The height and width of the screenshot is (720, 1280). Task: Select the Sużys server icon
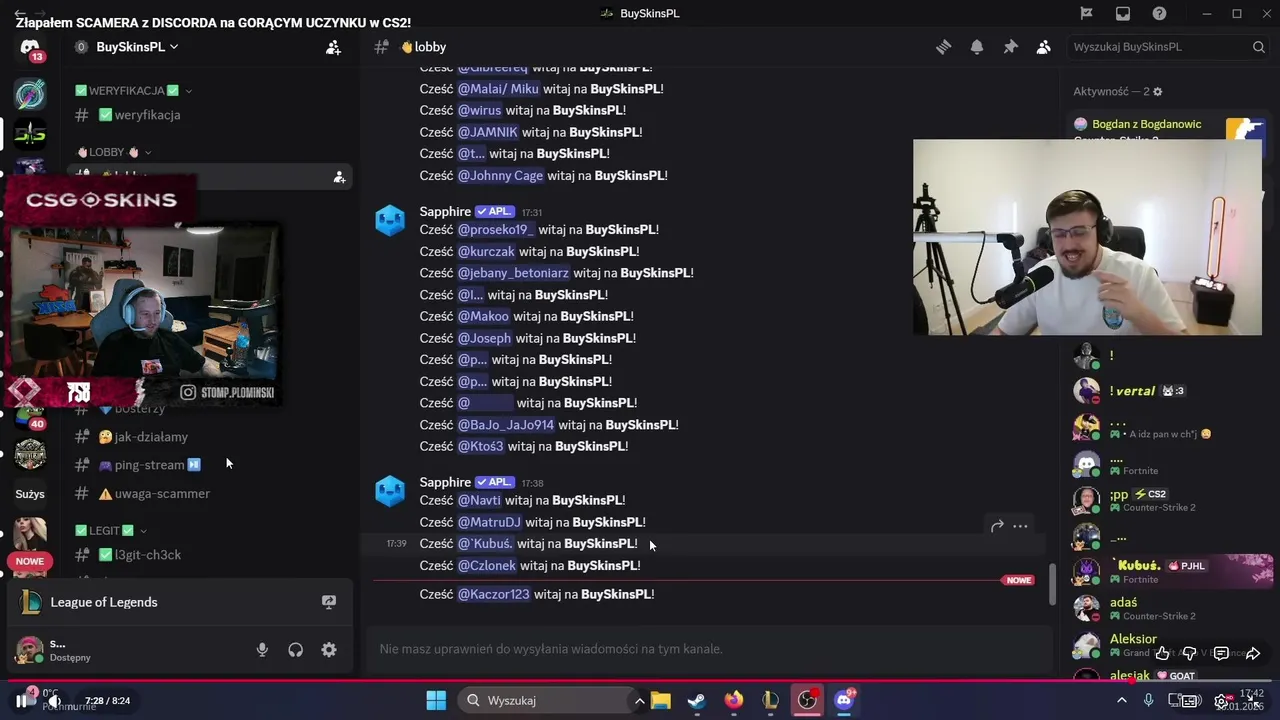30,494
